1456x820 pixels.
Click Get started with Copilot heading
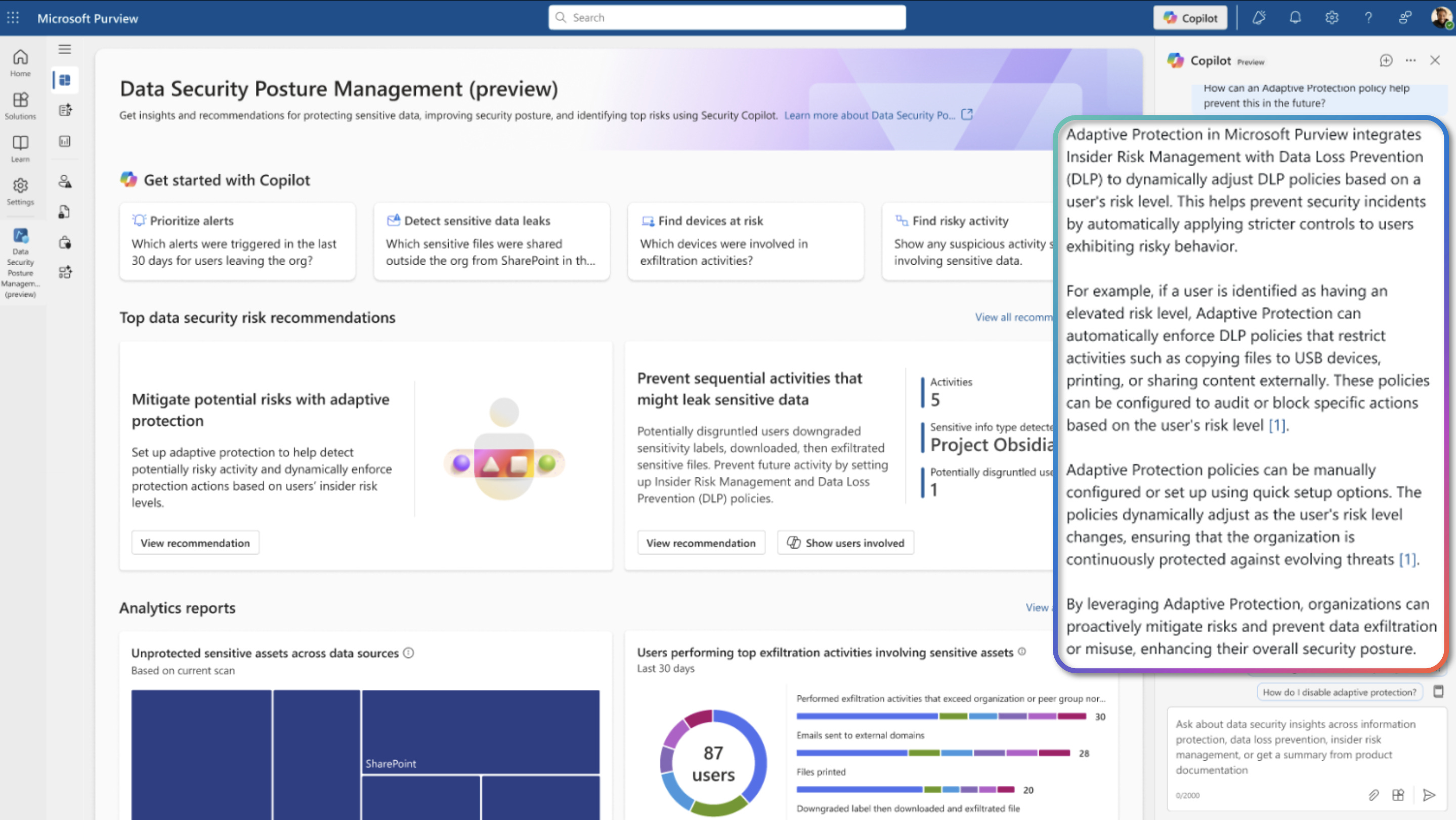227,180
